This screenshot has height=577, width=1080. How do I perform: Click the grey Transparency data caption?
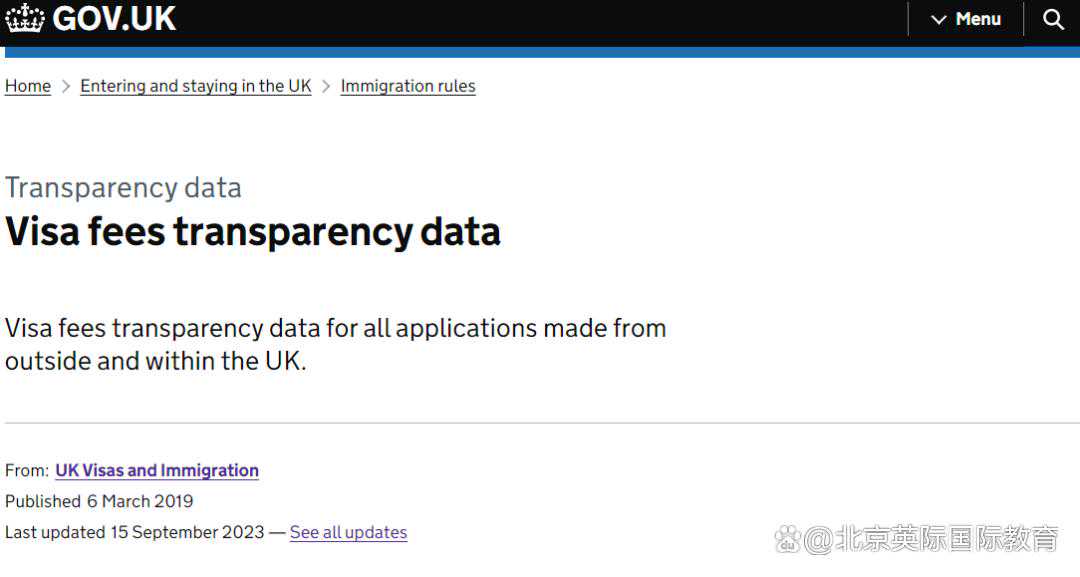point(123,188)
